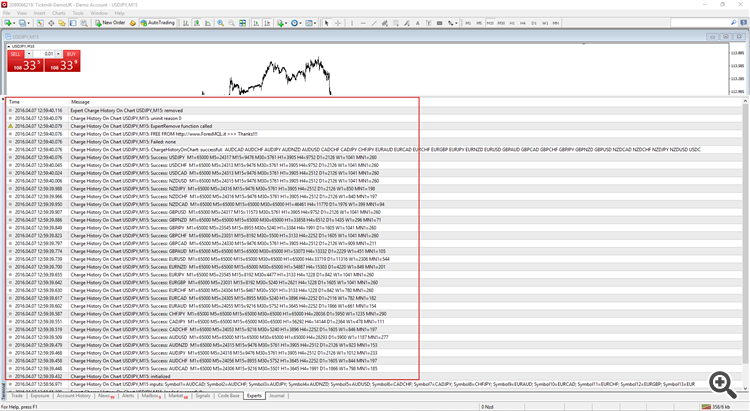The image size is (750, 411).
Task: Open the View menu
Action: point(22,13)
